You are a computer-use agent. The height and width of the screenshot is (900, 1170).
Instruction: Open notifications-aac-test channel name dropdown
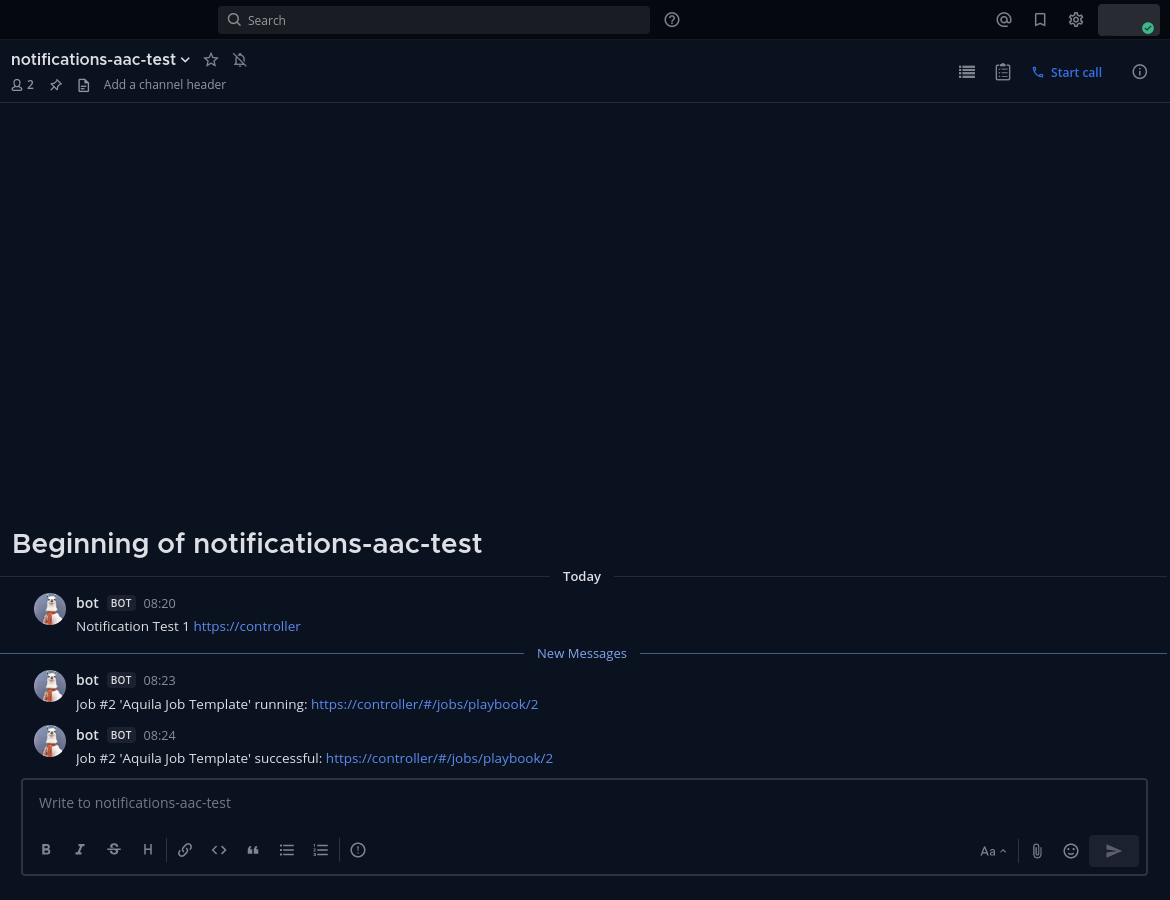pos(100,60)
